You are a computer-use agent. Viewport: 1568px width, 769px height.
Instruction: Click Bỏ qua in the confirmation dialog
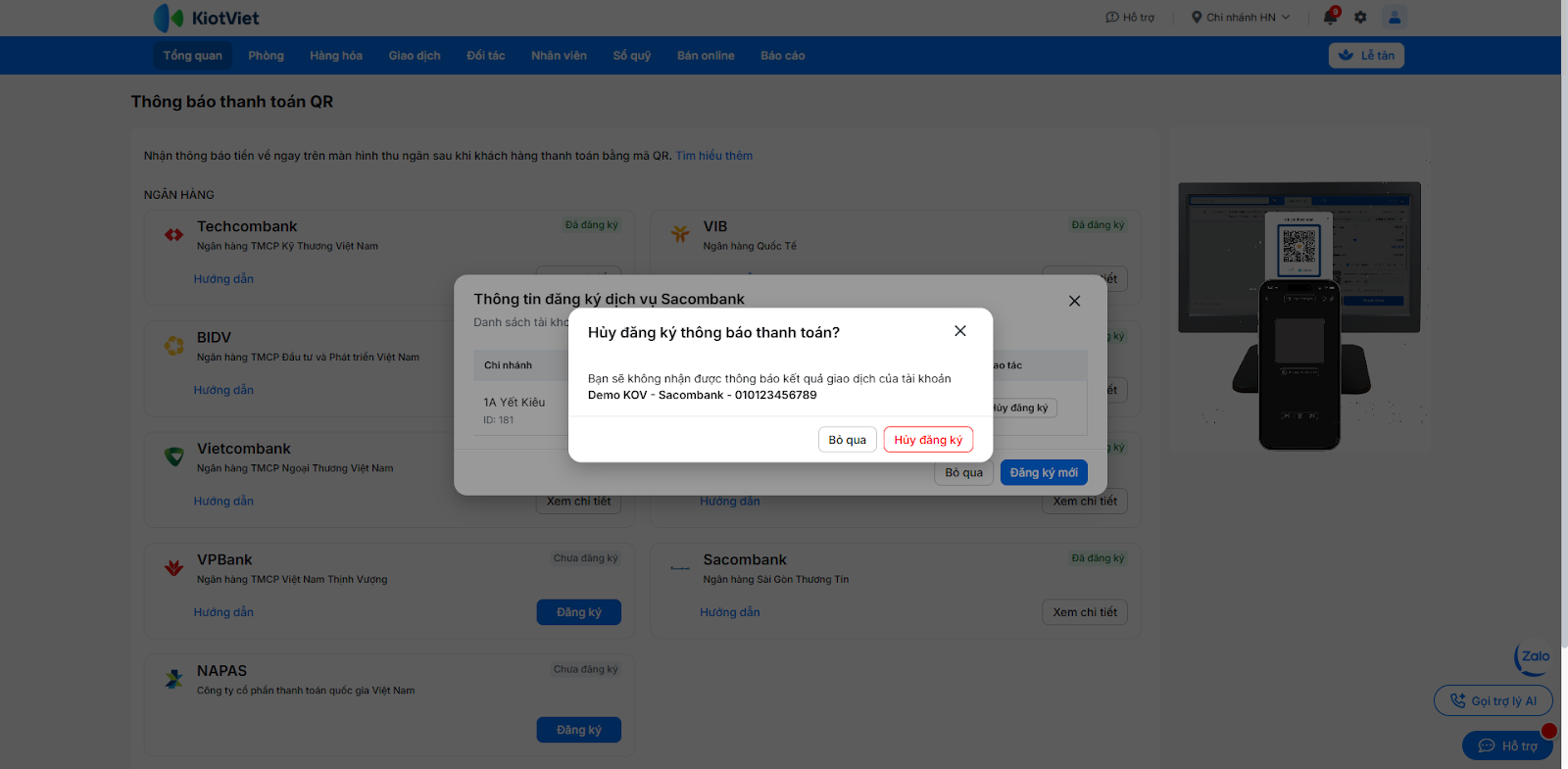(848, 440)
